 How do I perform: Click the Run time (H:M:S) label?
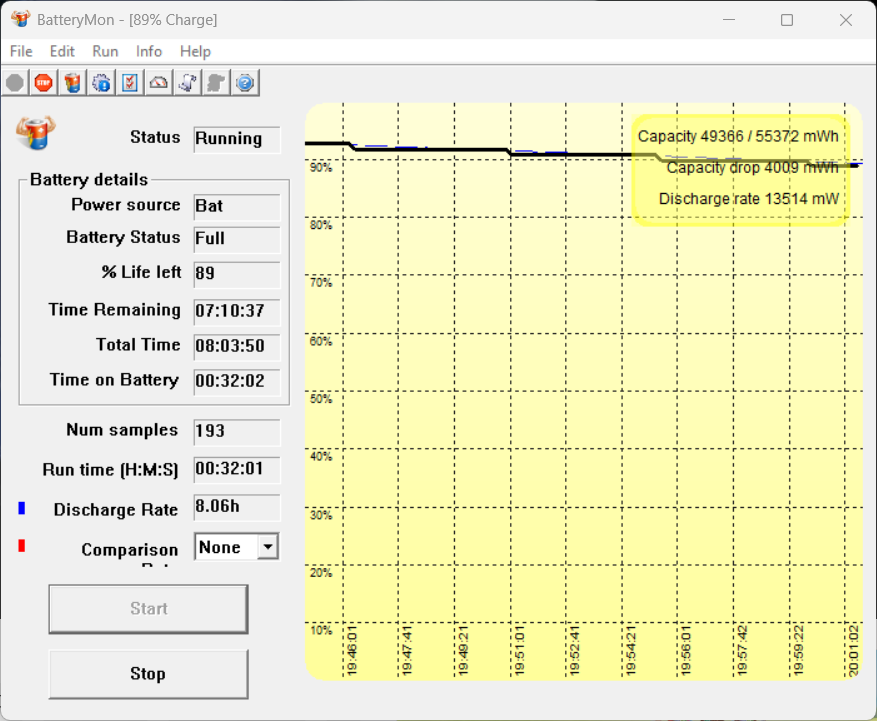(x=111, y=469)
